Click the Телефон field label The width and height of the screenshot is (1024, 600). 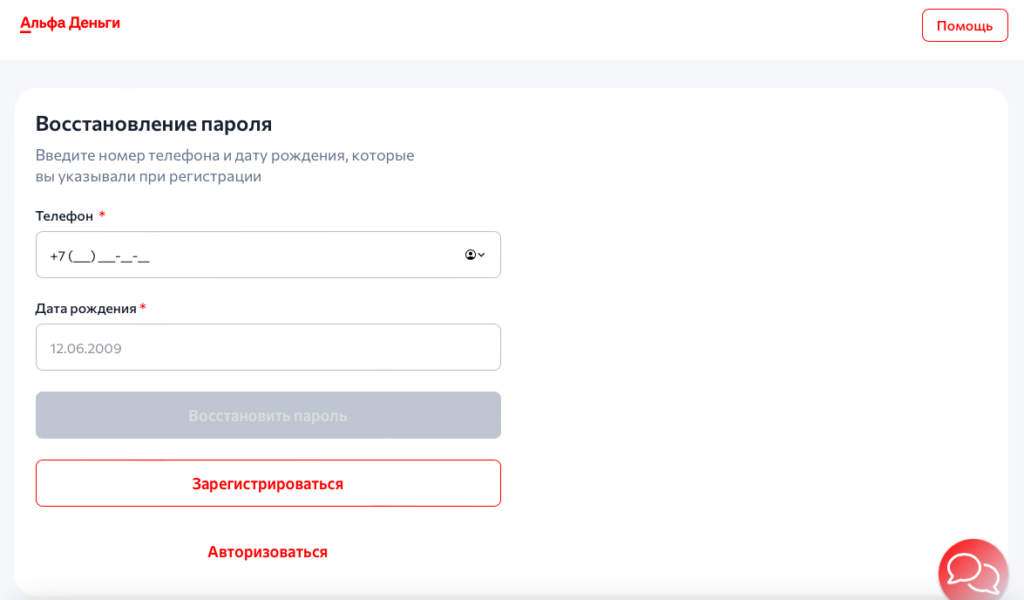click(x=63, y=215)
